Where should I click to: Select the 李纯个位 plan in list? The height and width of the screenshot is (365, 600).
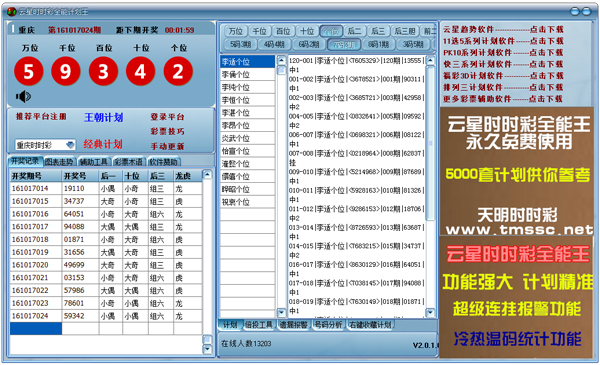tap(247, 87)
